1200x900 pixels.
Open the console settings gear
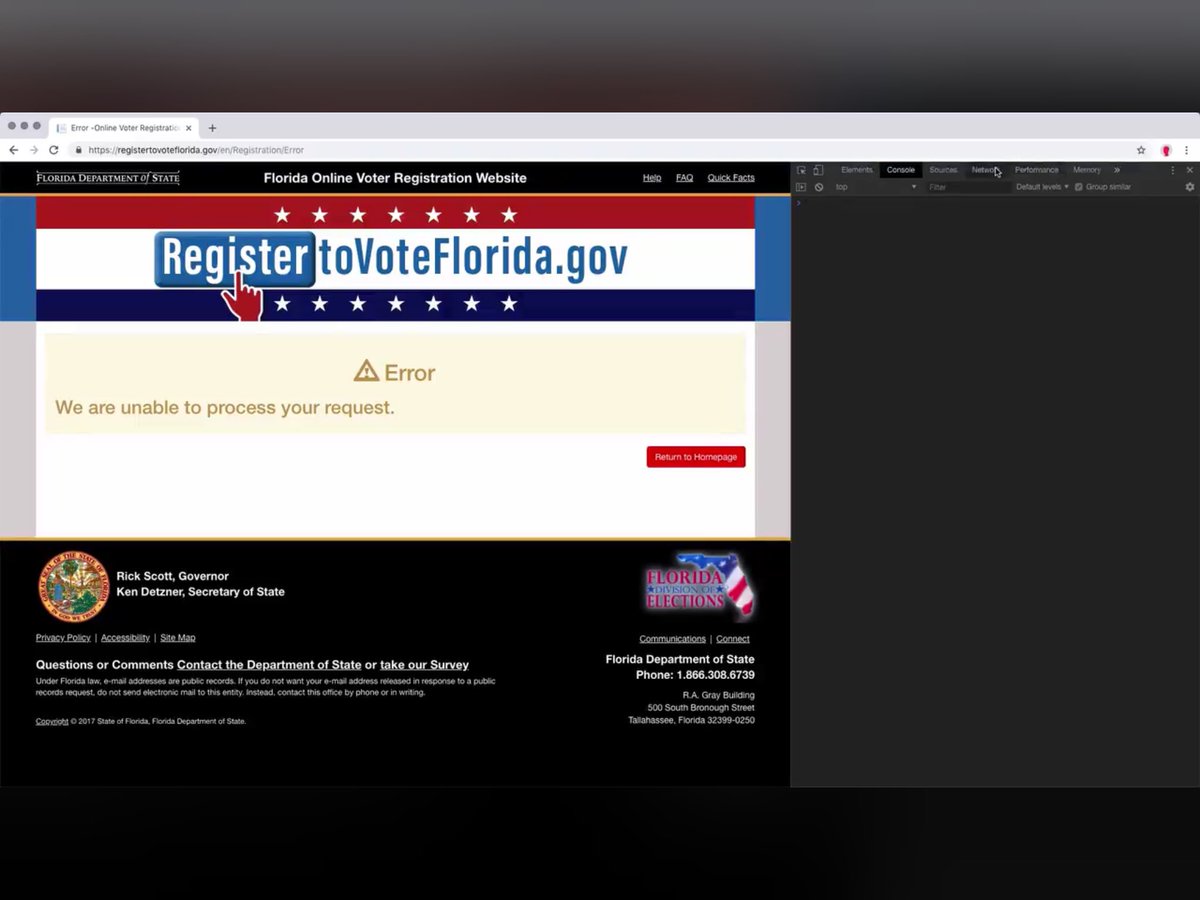1190,187
